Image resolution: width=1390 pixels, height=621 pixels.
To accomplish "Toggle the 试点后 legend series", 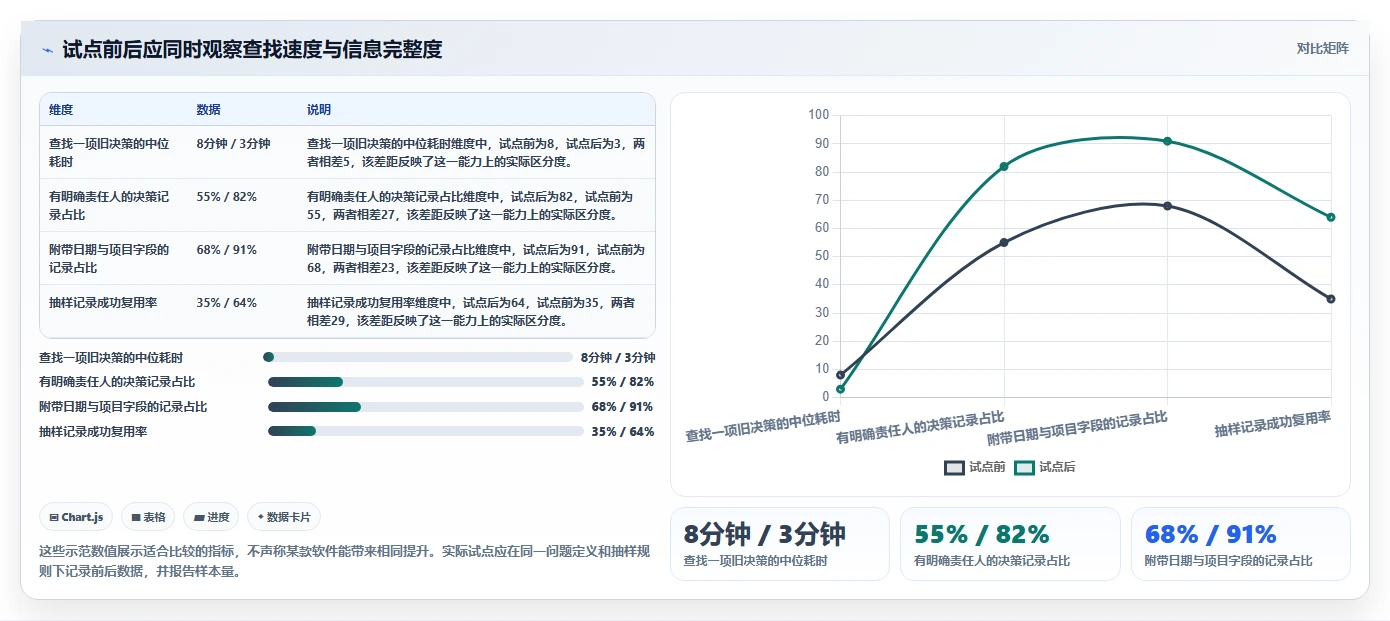I will [1045, 467].
